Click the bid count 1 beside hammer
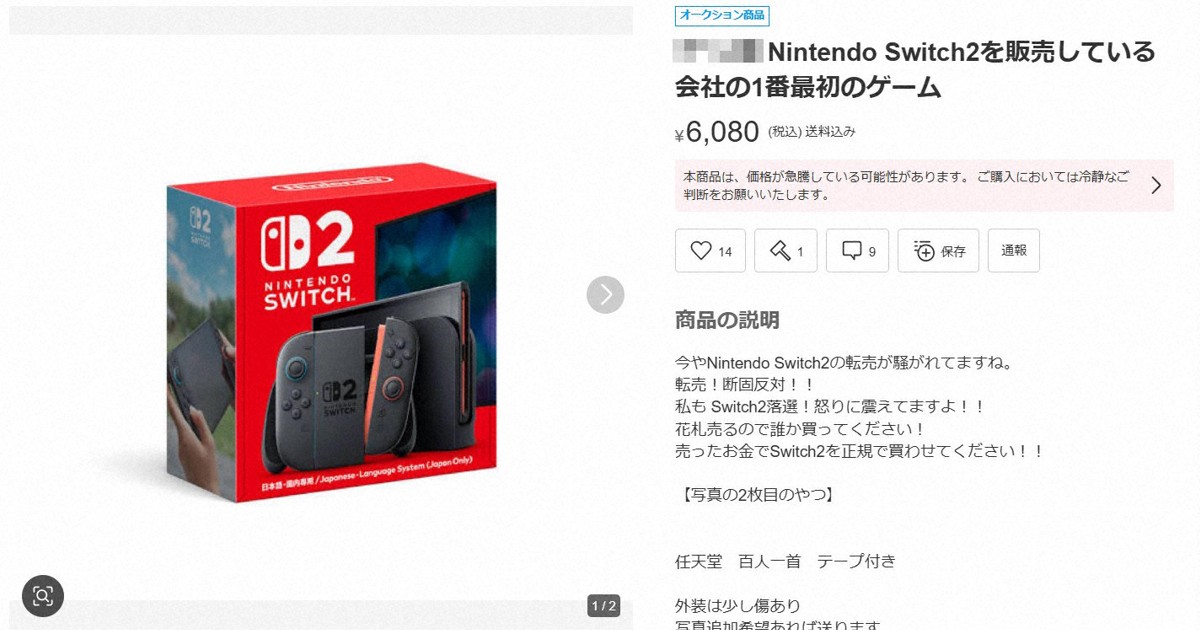Viewport: 1200px width, 630px height. coord(800,252)
